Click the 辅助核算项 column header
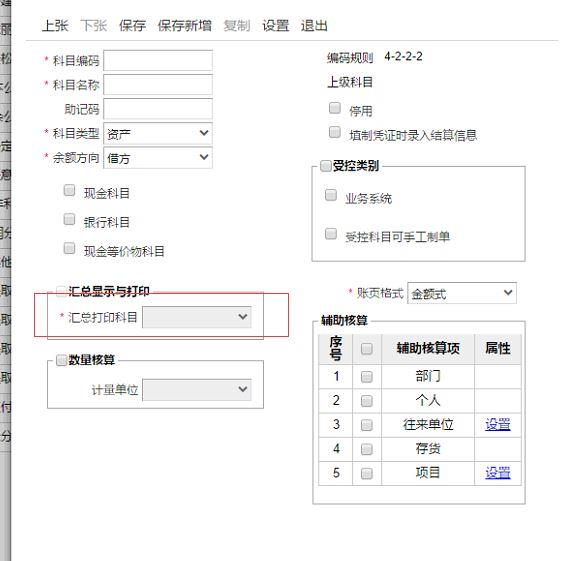Screen dimensions: 562x561 tap(428, 348)
